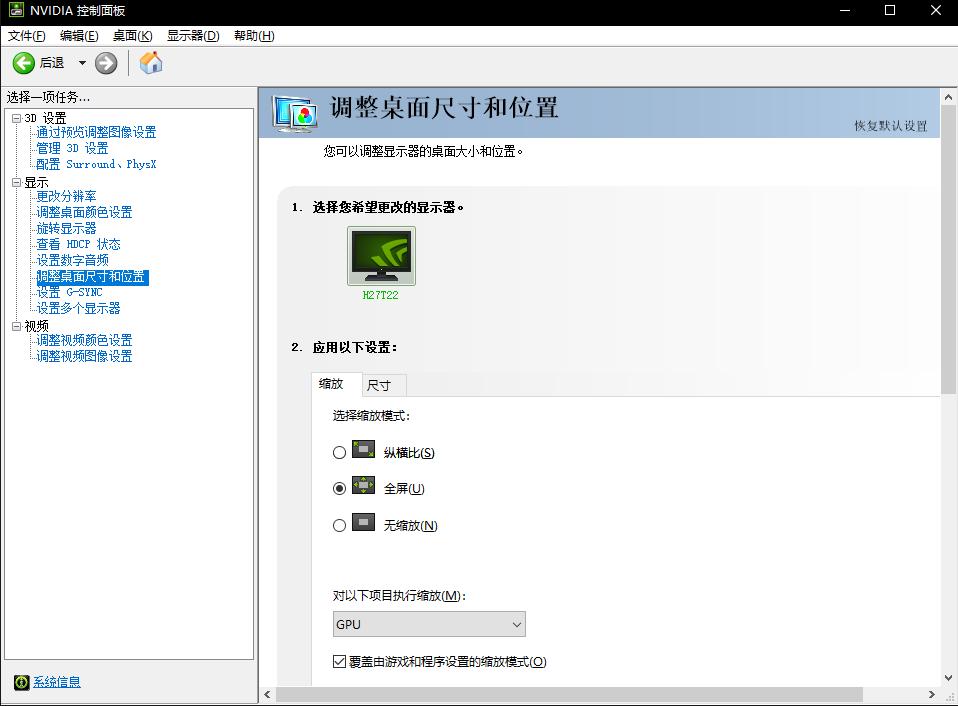Click the 无缩放 scaling mode icon

[x=364, y=525]
